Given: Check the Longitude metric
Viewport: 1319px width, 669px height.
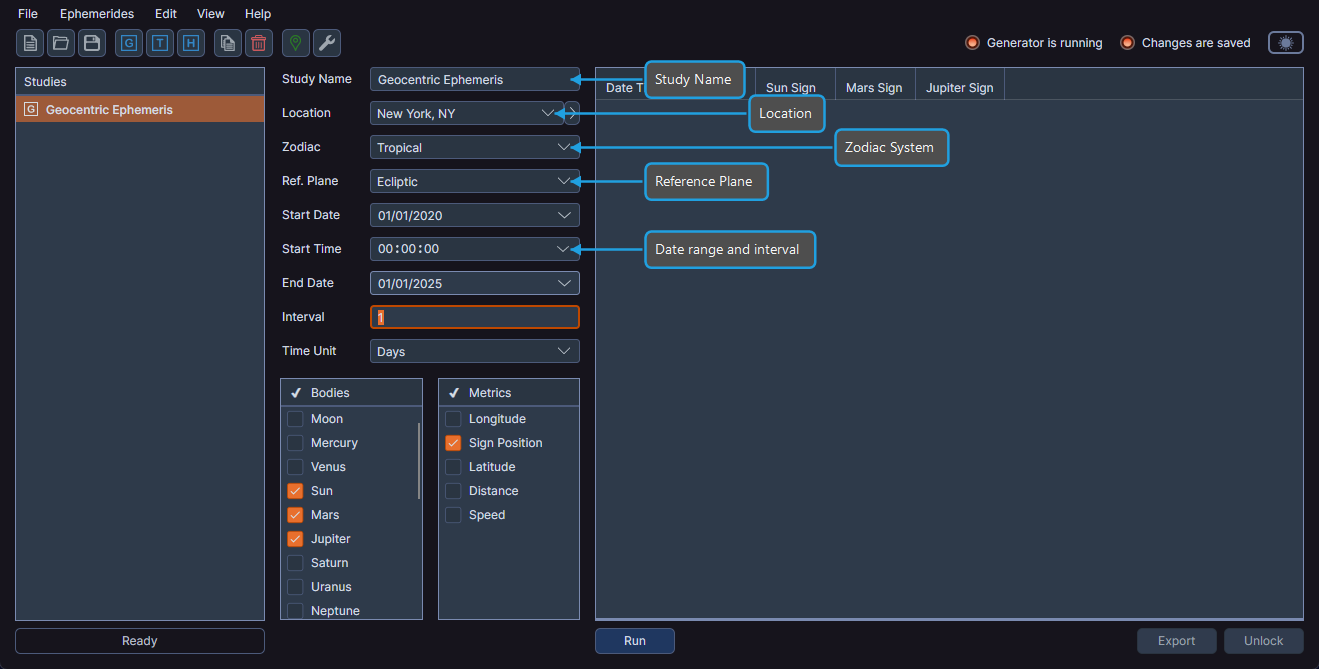Looking at the screenshot, I should (x=452, y=418).
